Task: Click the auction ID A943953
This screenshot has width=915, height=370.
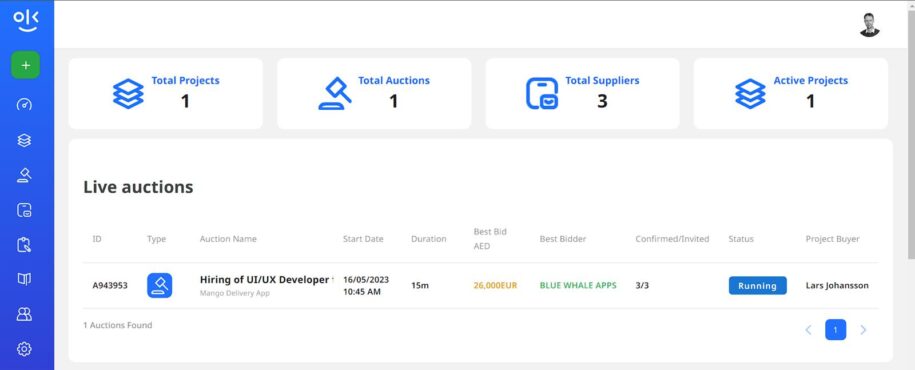Action: (x=110, y=285)
